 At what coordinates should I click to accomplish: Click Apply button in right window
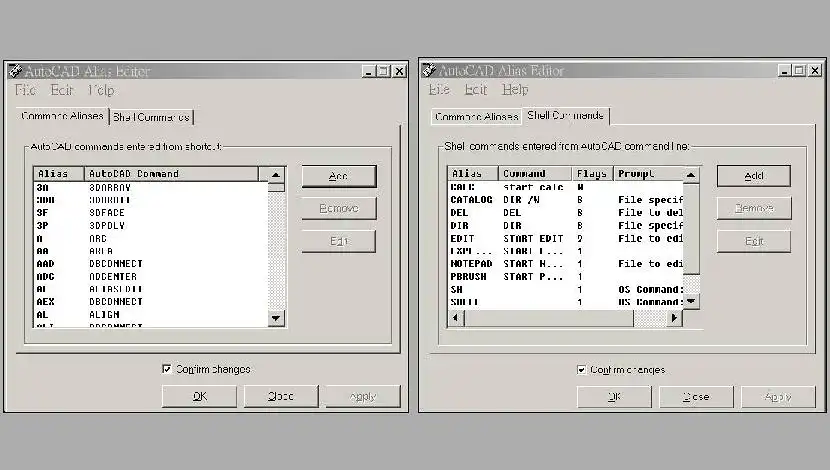[x=778, y=396]
